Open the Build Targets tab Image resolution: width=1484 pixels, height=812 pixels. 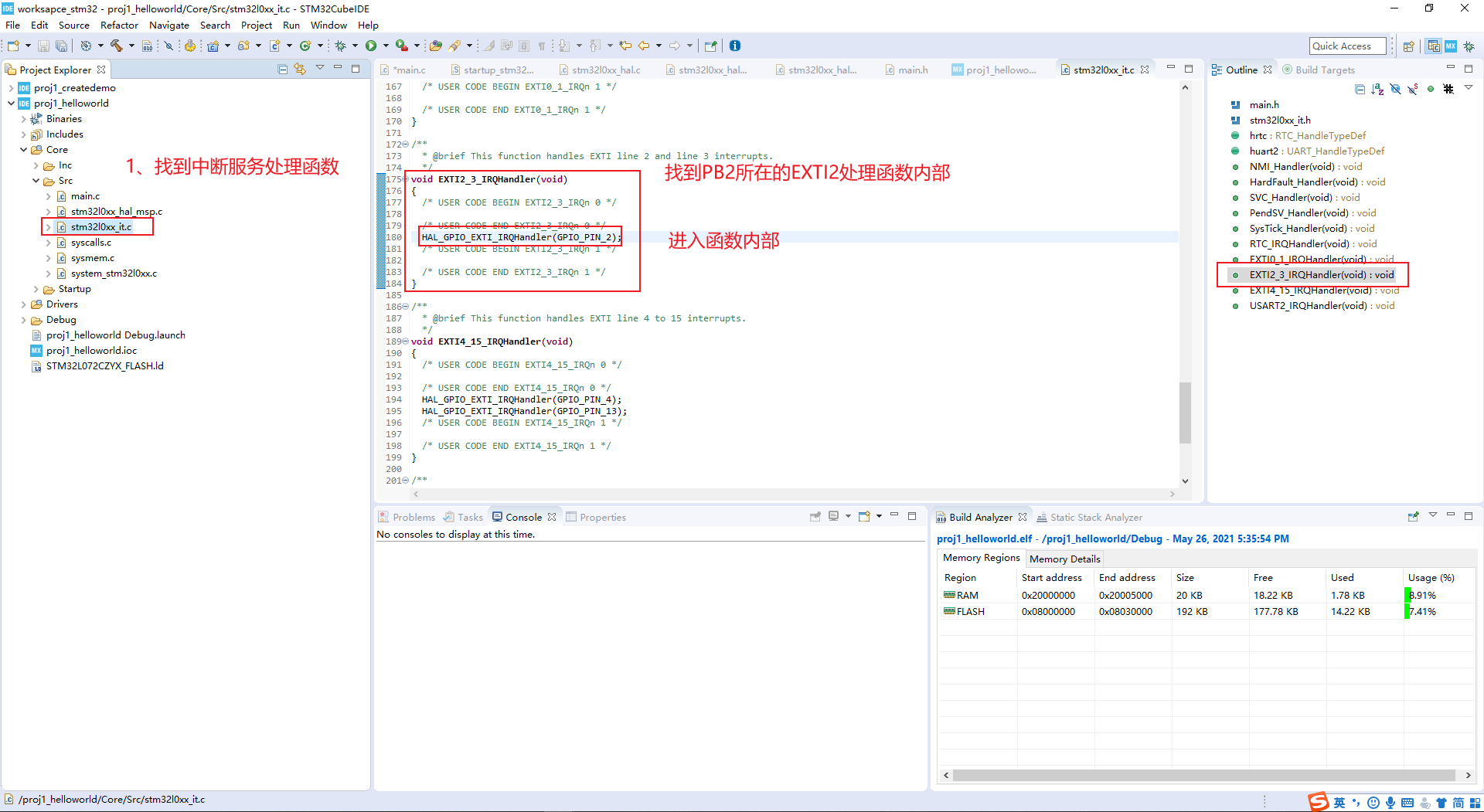(1319, 70)
